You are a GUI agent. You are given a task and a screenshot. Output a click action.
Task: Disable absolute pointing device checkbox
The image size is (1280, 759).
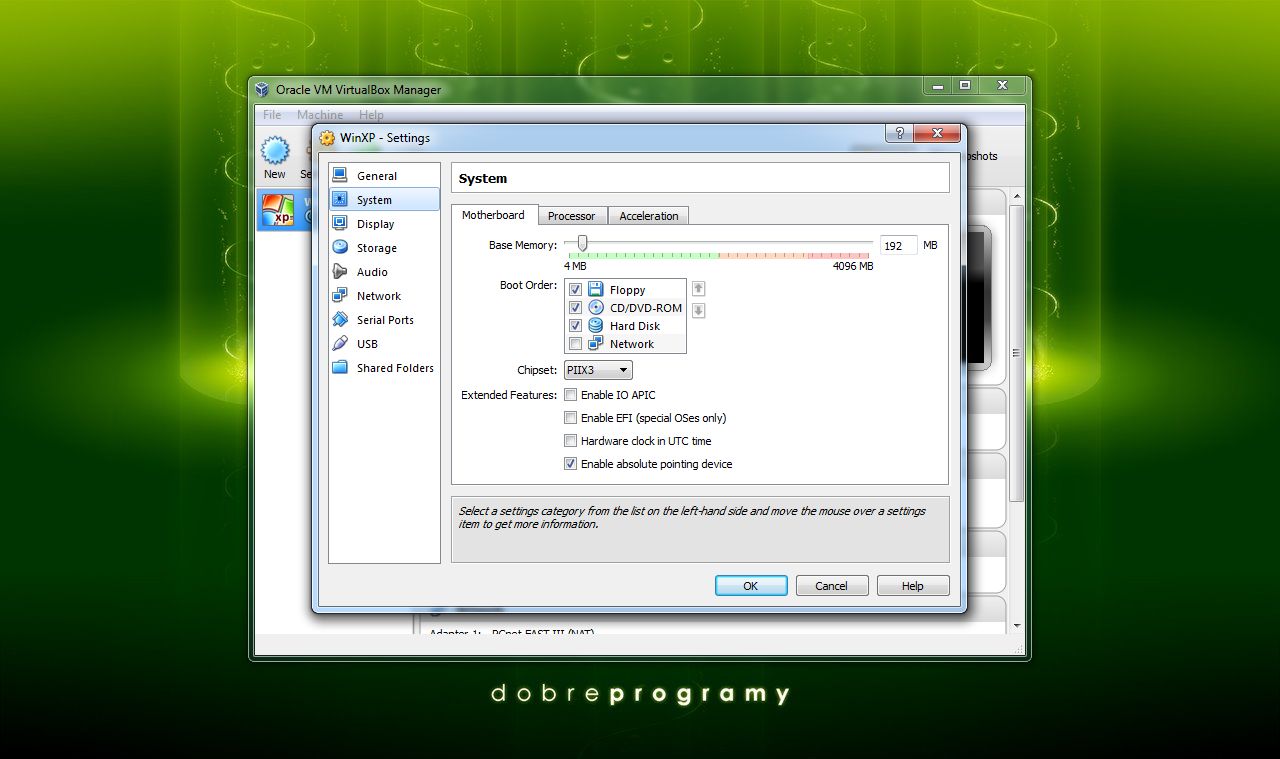(x=570, y=464)
